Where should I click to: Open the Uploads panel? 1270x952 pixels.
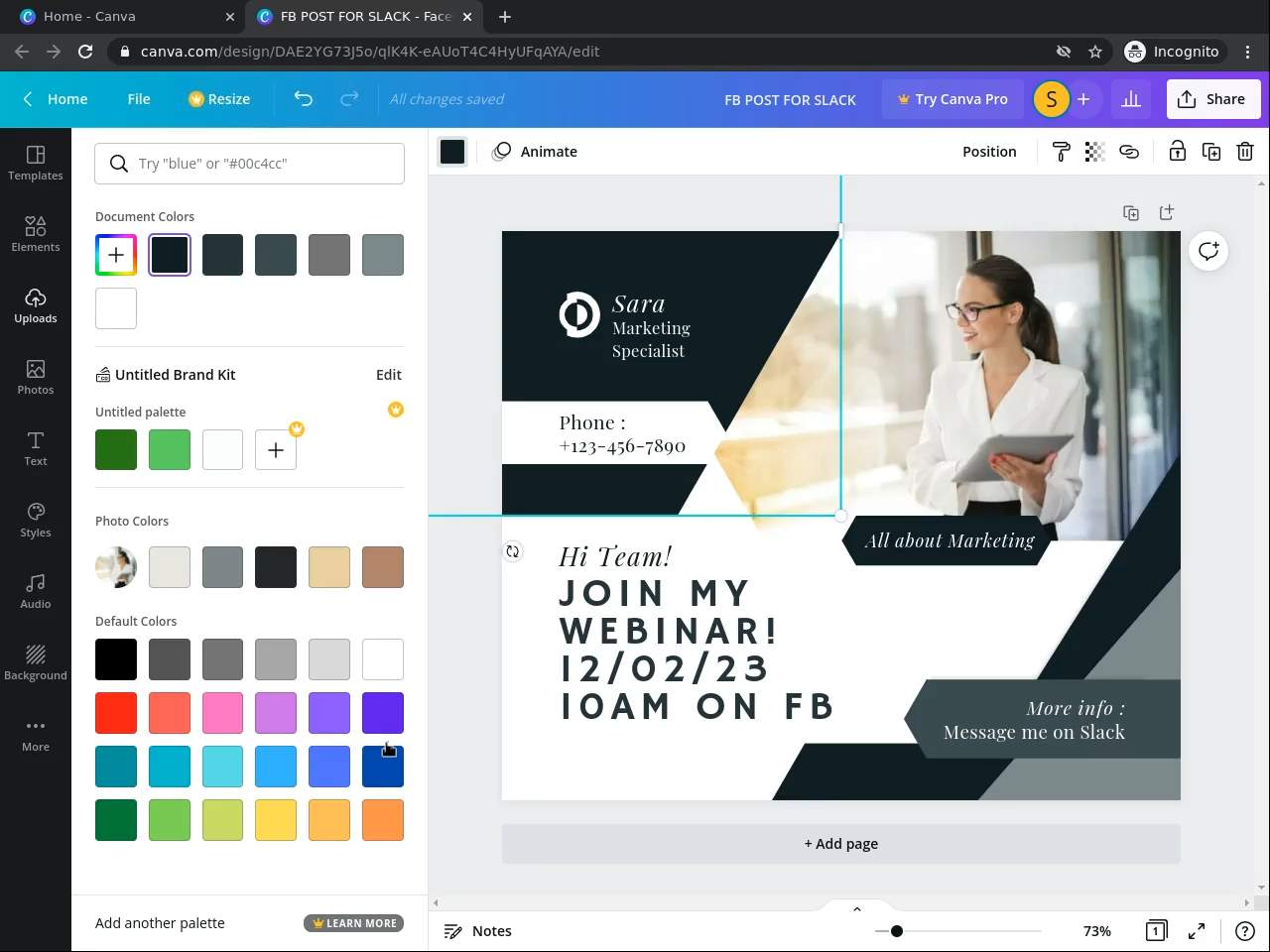36,305
